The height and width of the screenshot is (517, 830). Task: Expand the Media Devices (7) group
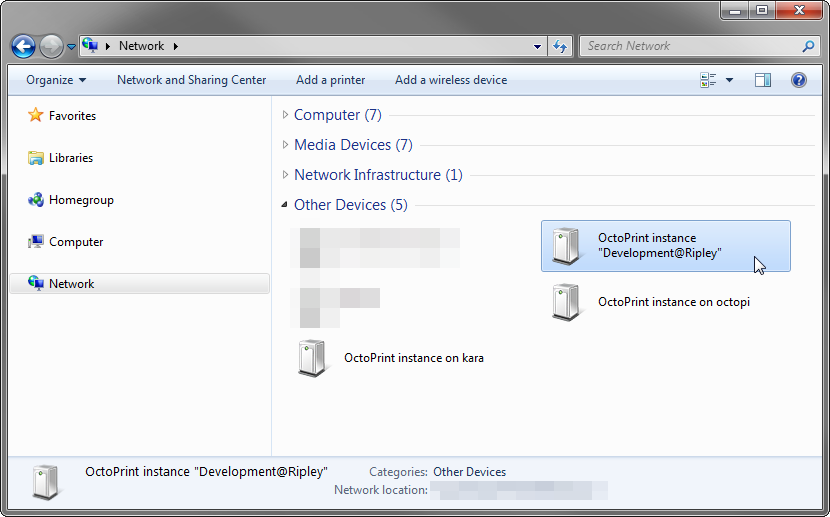point(286,145)
